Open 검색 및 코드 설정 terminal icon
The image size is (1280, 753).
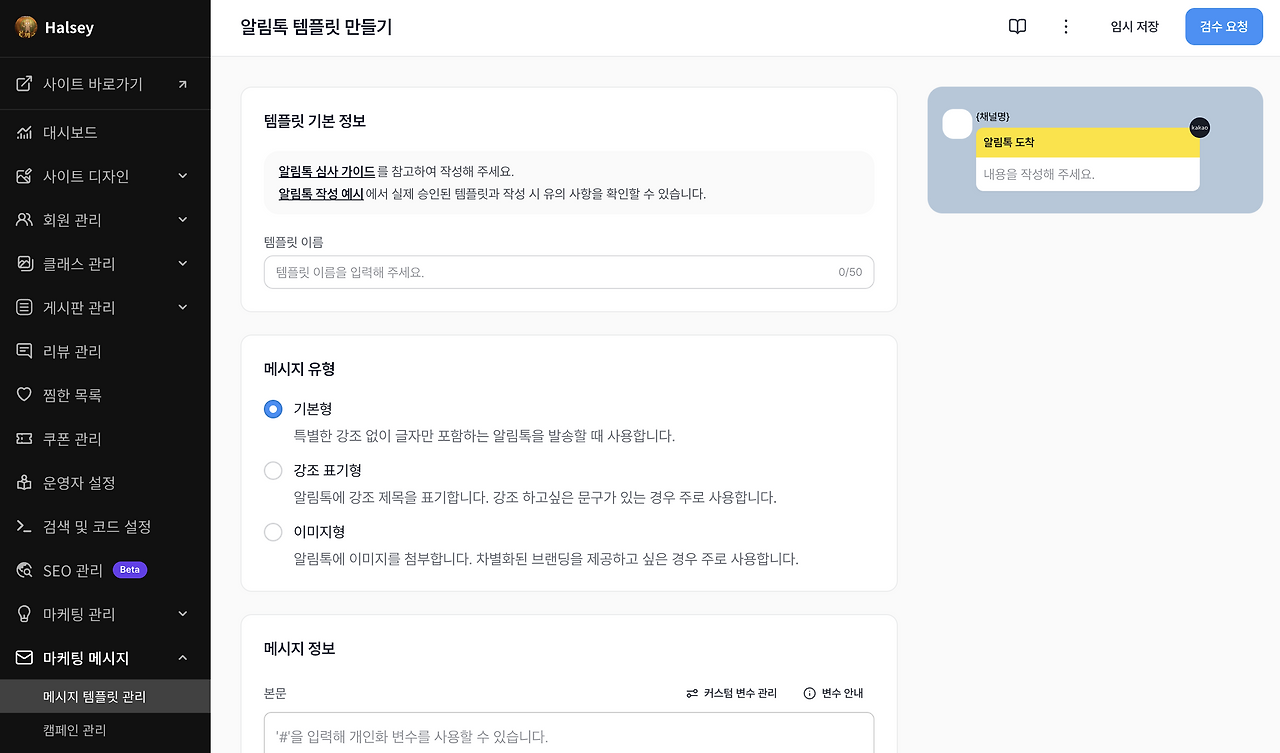click(24, 526)
